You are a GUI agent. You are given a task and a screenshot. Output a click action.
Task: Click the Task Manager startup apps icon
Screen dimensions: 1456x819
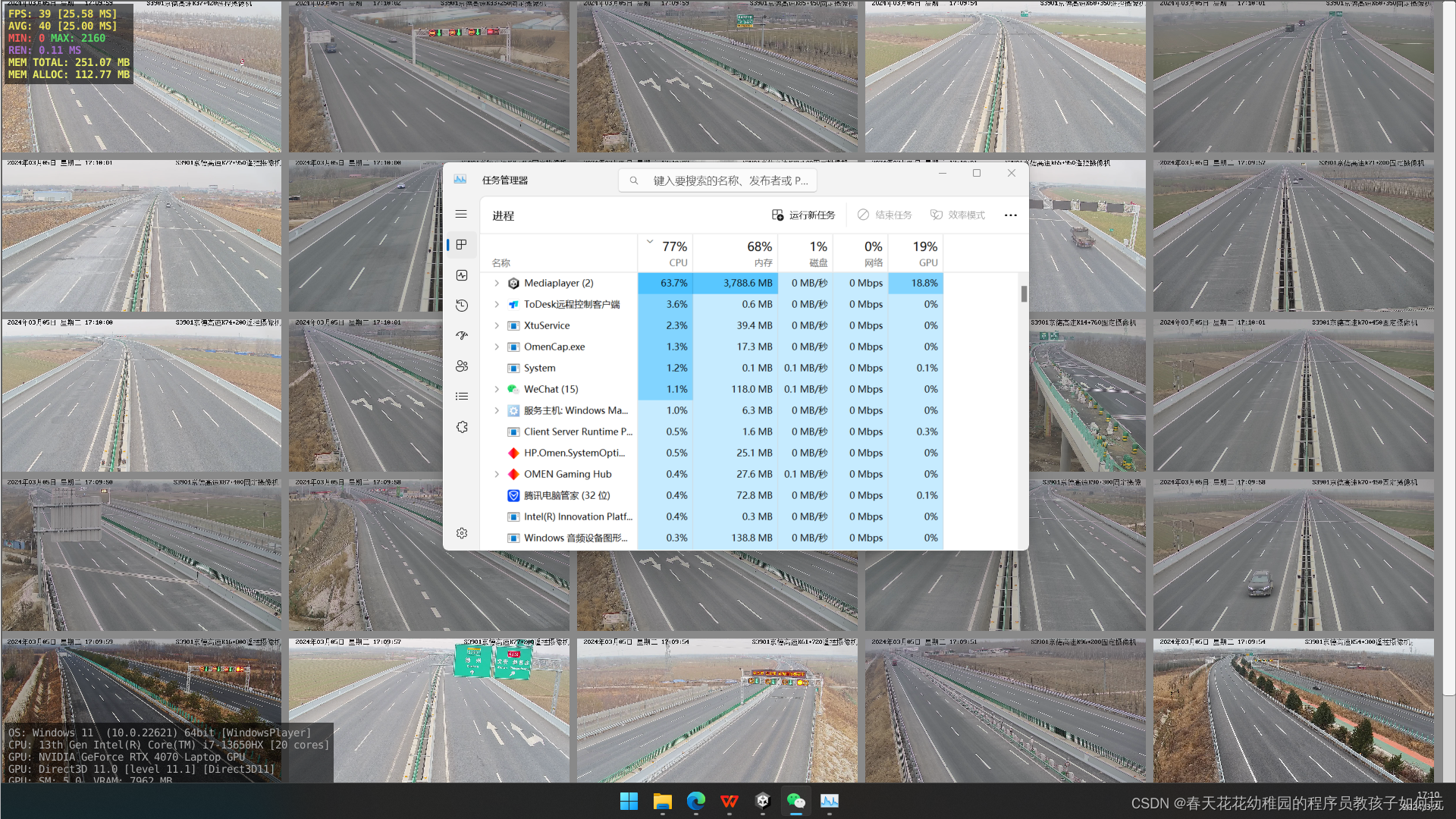pyautogui.click(x=460, y=335)
